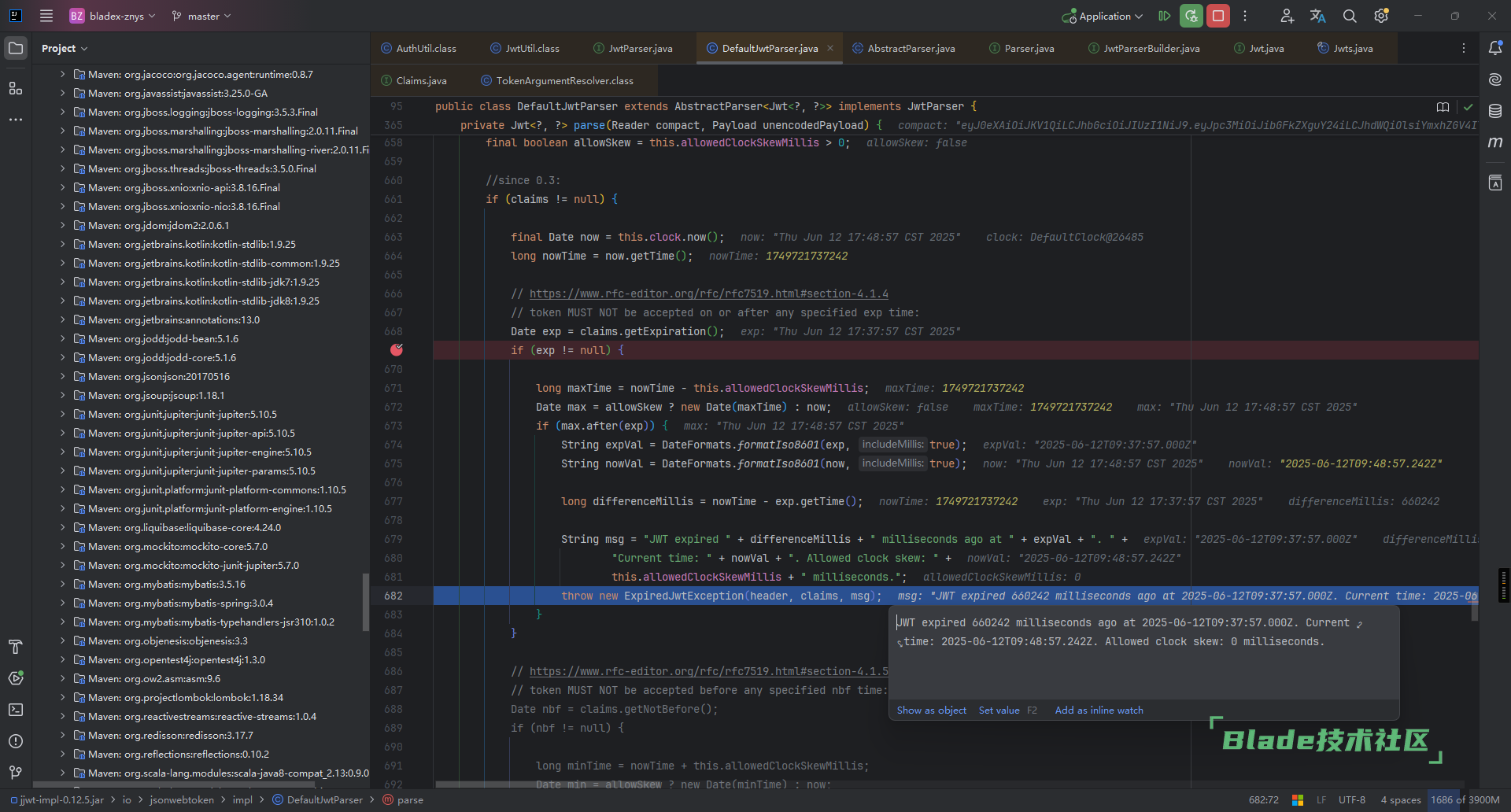
Task: Rerun debug with green bug icon
Action: pyautogui.click(x=1191, y=16)
